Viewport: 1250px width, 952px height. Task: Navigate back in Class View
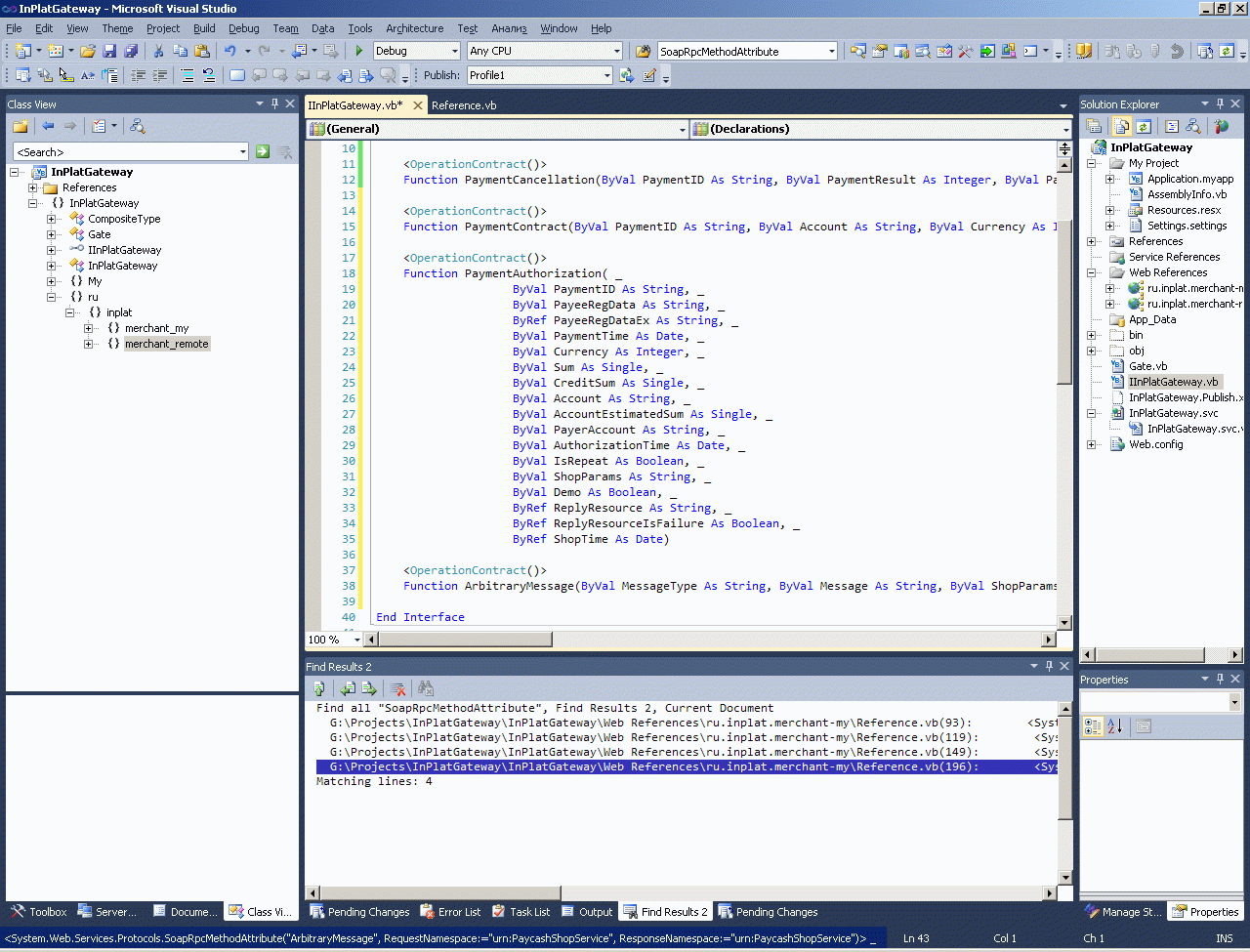[x=48, y=126]
